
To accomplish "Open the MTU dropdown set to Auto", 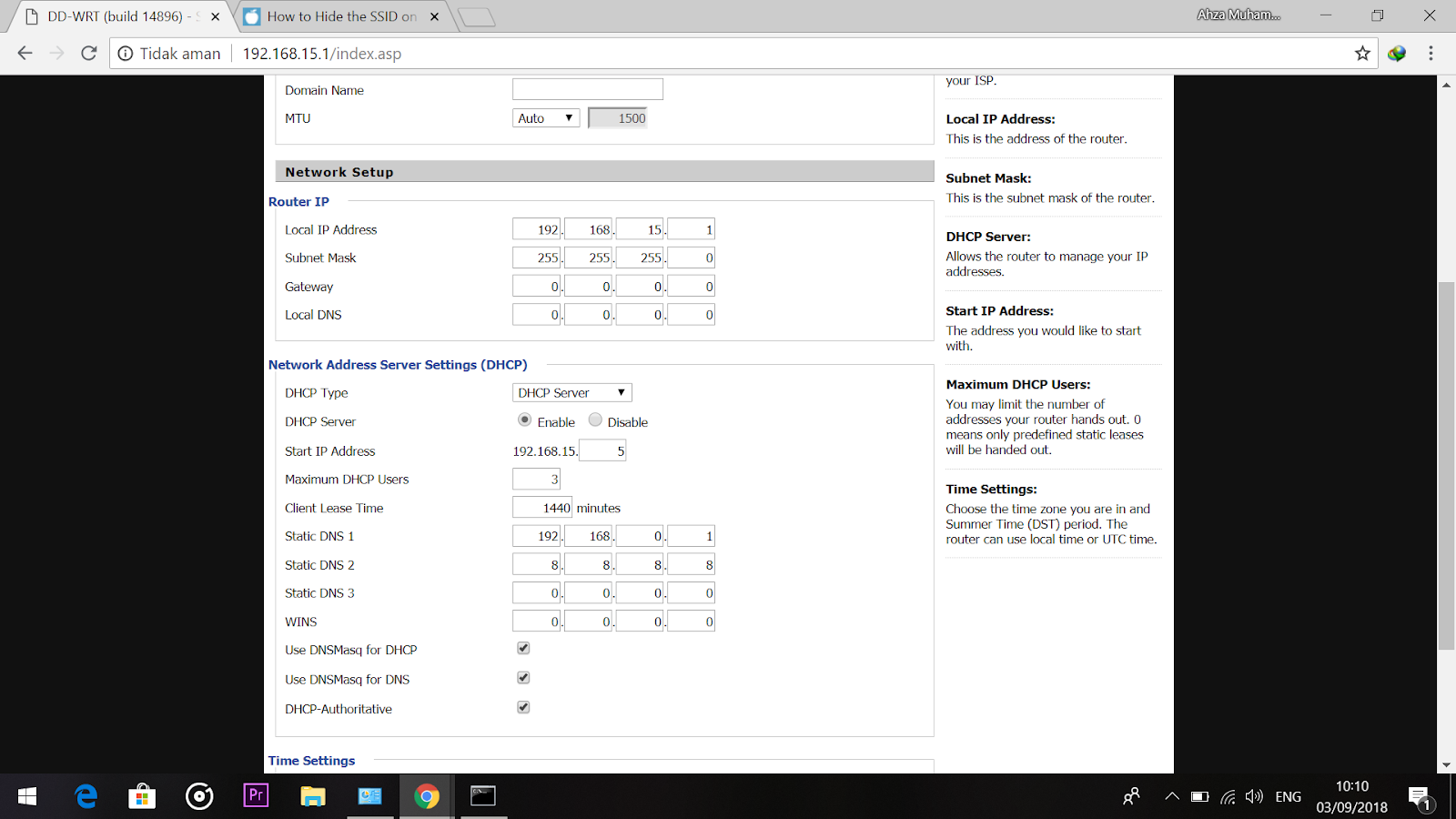I will (x=545, y=117).
